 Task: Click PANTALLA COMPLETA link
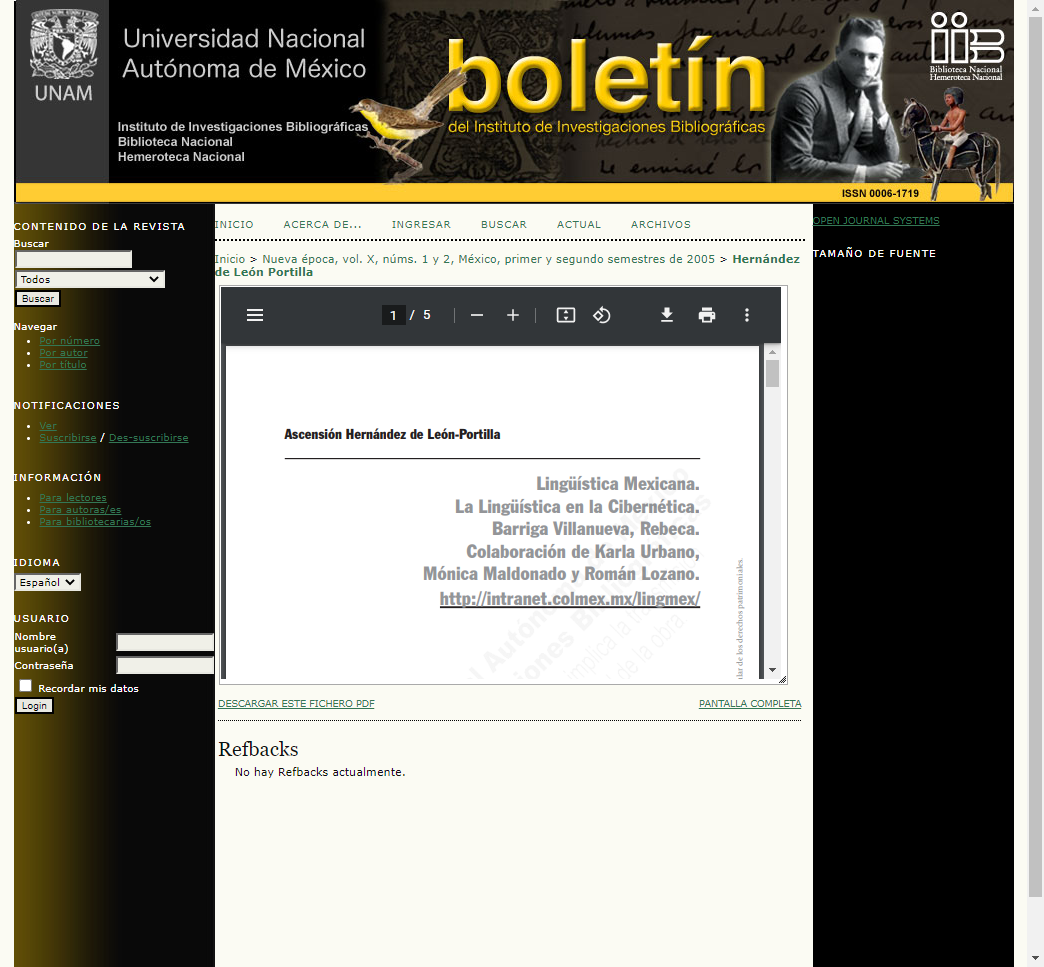(x=750, y=704)
